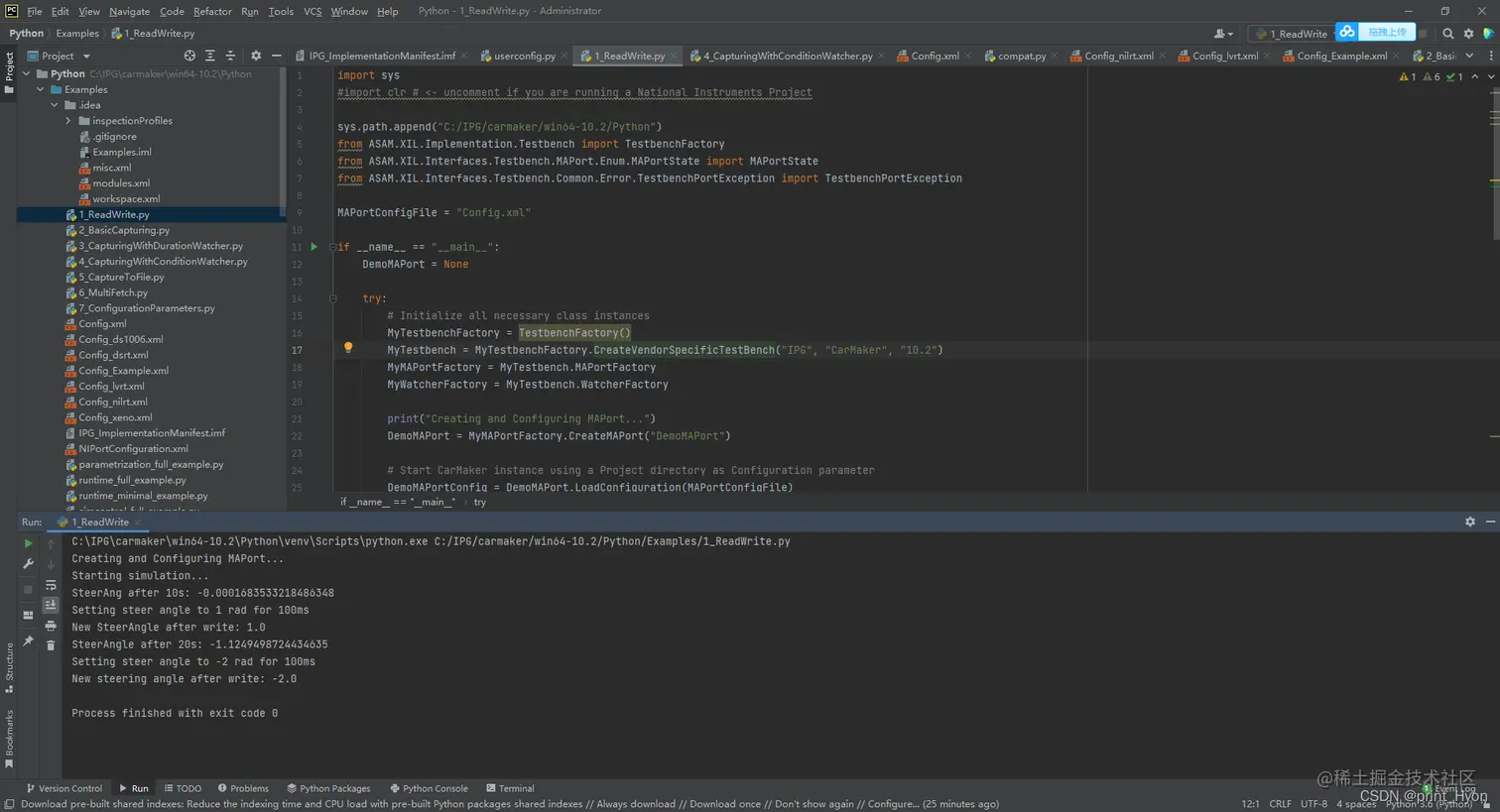Click the yellow lightbulb intention icon

point(348,348)
